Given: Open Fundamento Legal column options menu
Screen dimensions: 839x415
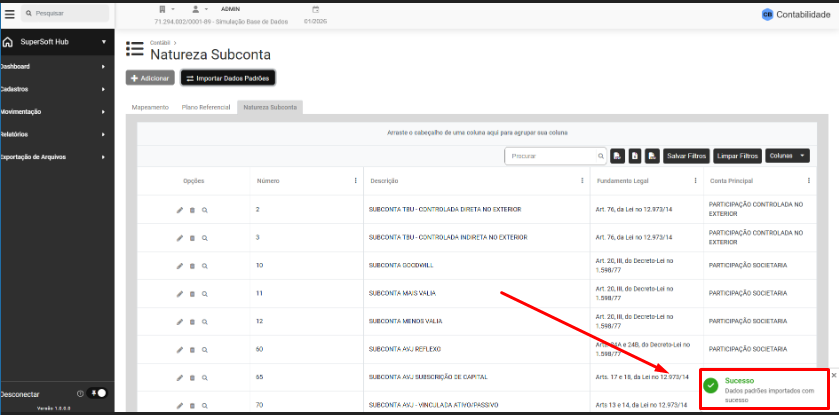Looking at the screenshot, I should coord(695,181).
